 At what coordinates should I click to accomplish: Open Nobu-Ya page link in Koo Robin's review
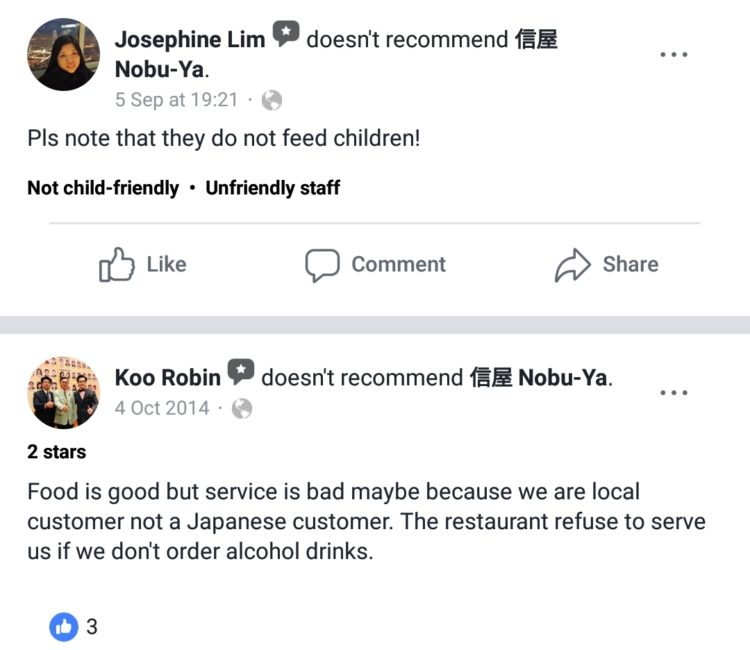[540, 377]
